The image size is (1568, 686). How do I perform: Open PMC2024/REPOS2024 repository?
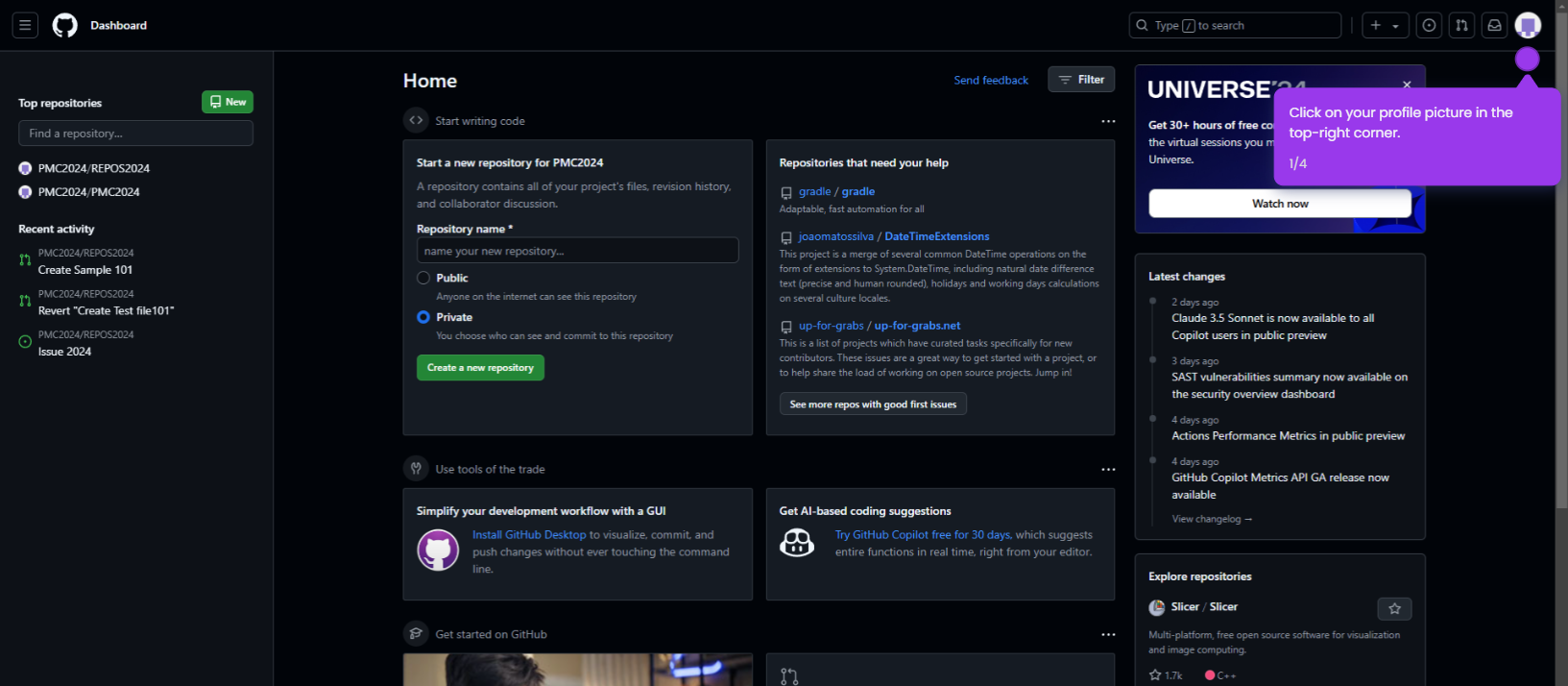tap(94, 168)
